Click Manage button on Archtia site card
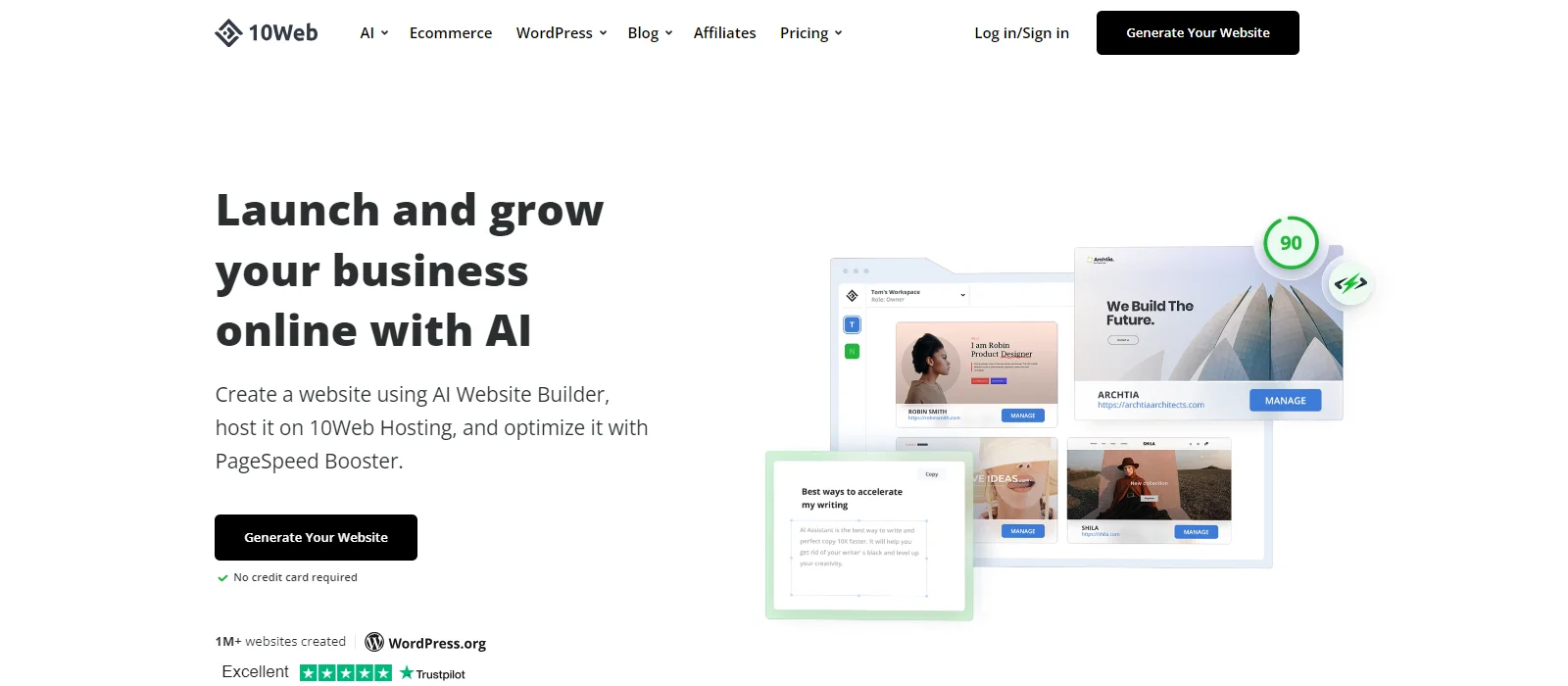 tap(1285, 401)
